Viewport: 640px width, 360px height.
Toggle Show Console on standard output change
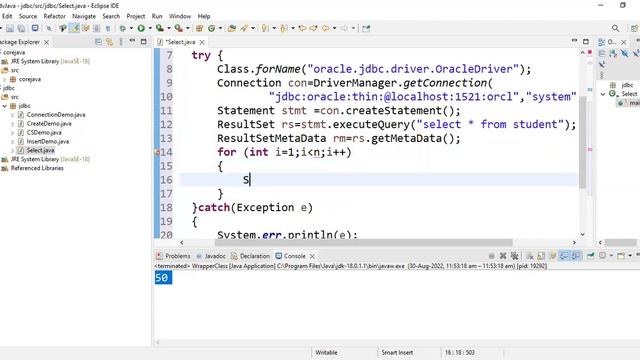pyautogui.click(x=564, y=256)
